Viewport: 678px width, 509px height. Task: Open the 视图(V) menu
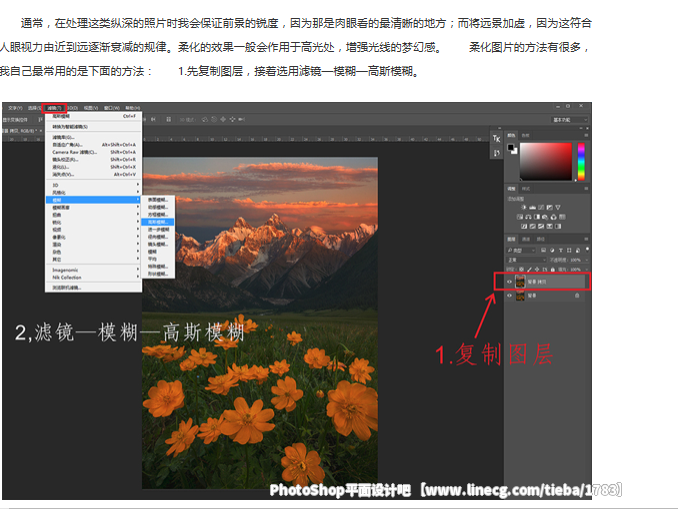[x=91, y=108]
